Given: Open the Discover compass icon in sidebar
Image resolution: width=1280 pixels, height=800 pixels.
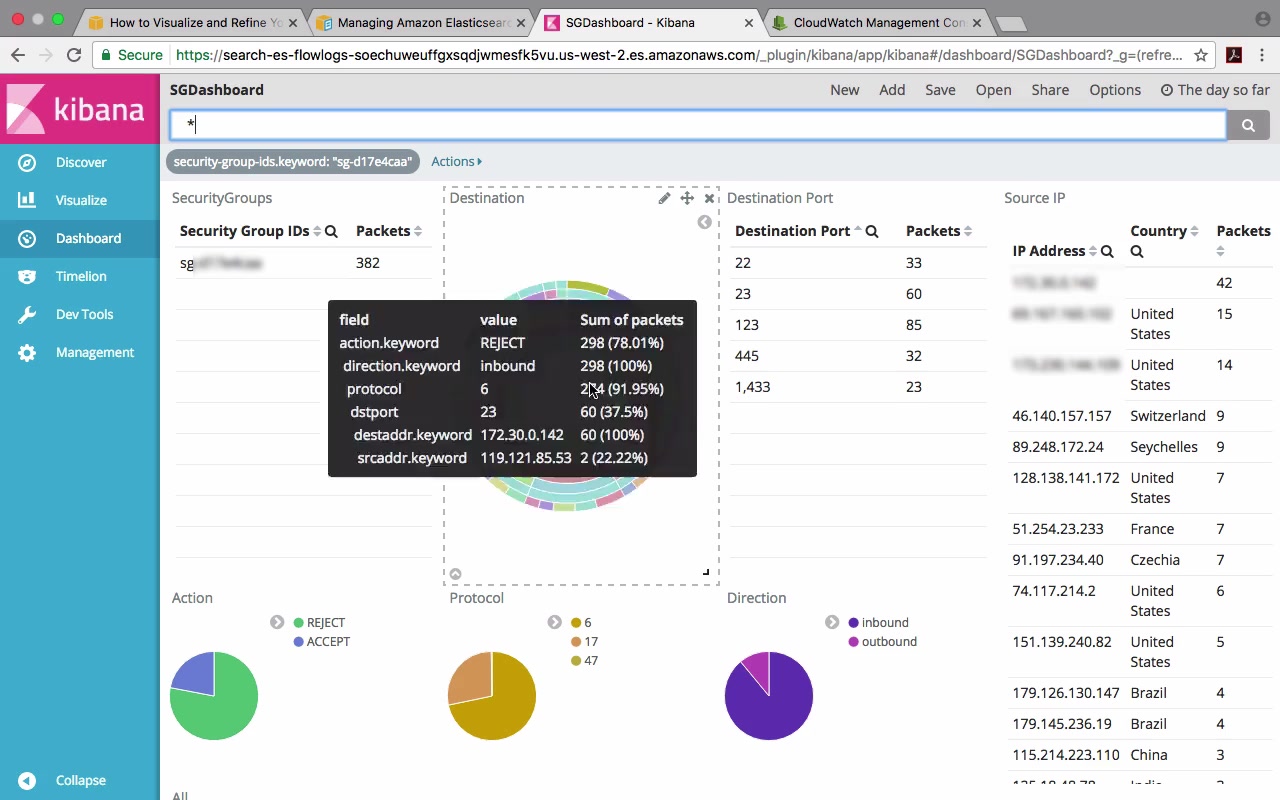Looking at the screenshot, I should [27, 162].
